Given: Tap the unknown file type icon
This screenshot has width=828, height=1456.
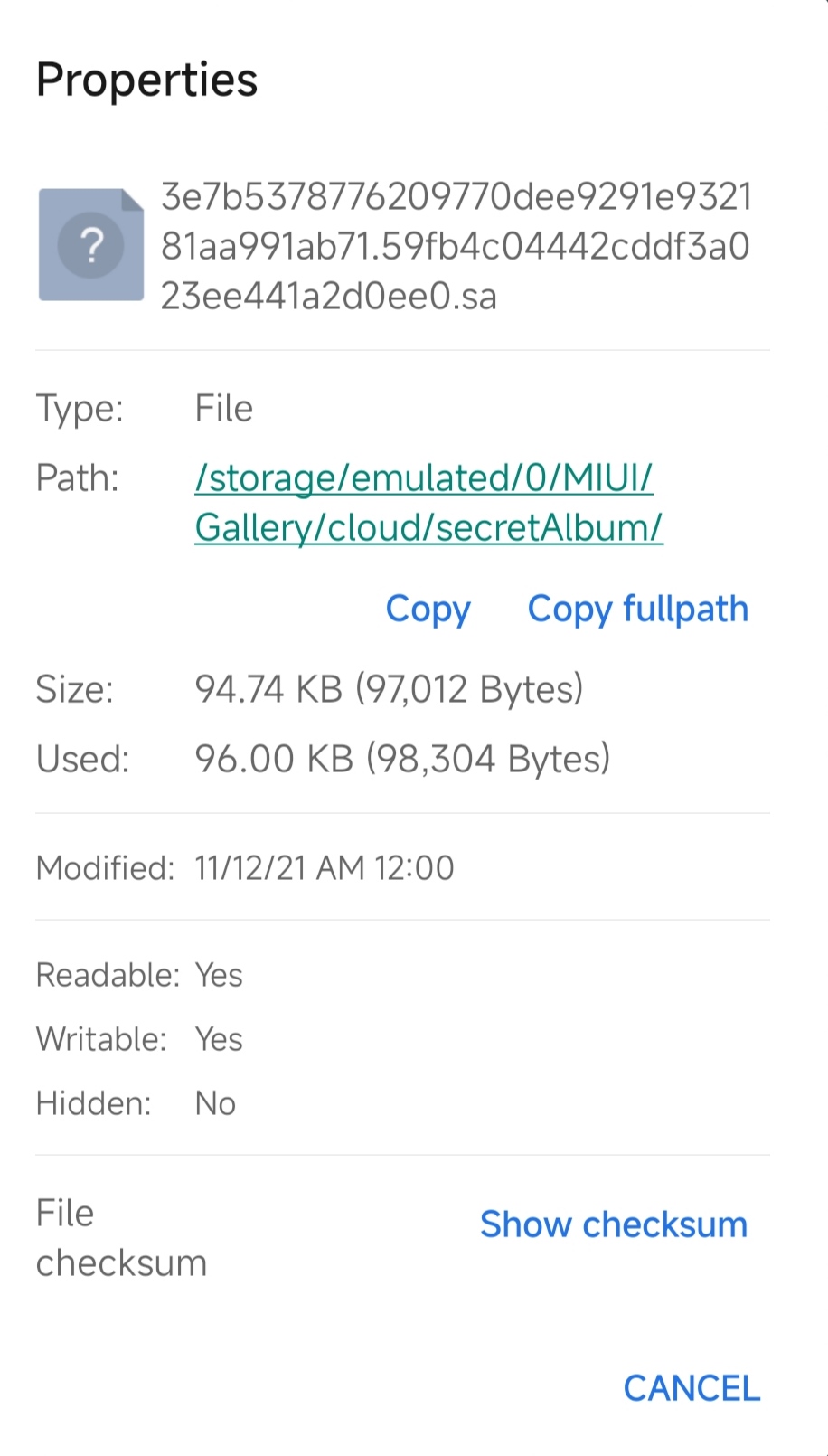Looking at the screenshot, I should [x=91, y=244].
